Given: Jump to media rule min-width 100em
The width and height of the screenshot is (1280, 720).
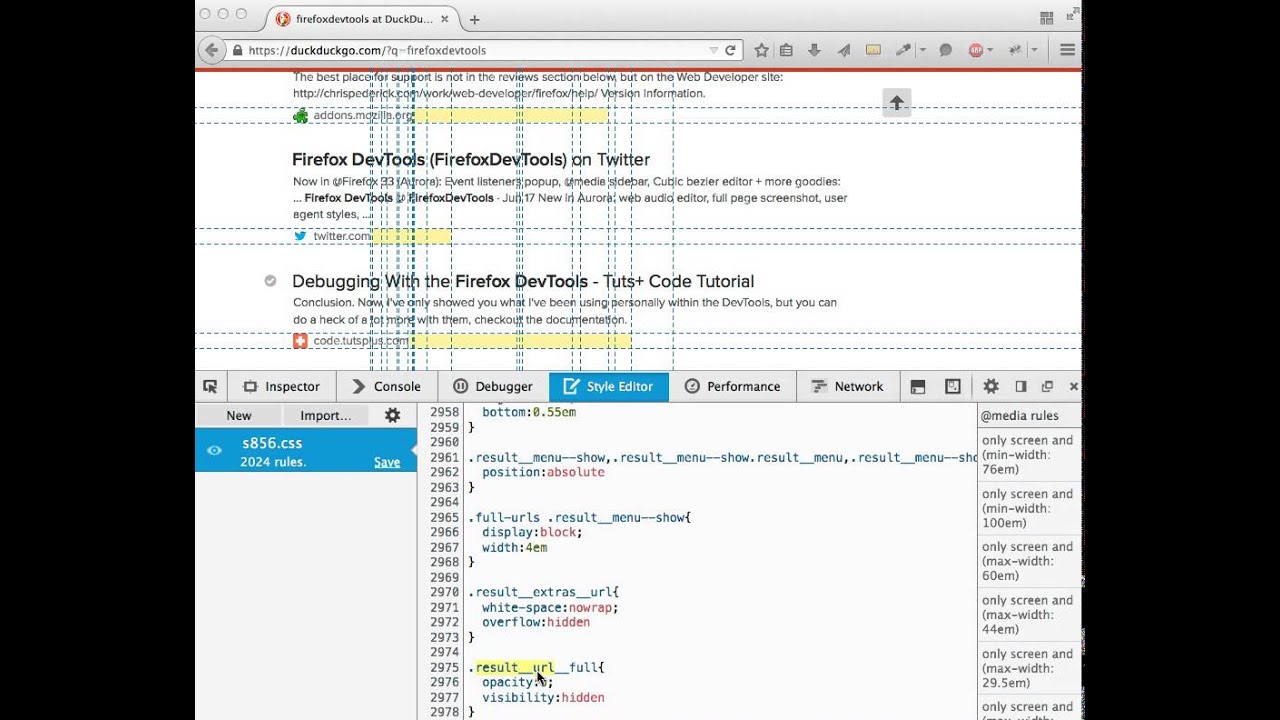Looking at the screenshot, I should click(1028, 508).
